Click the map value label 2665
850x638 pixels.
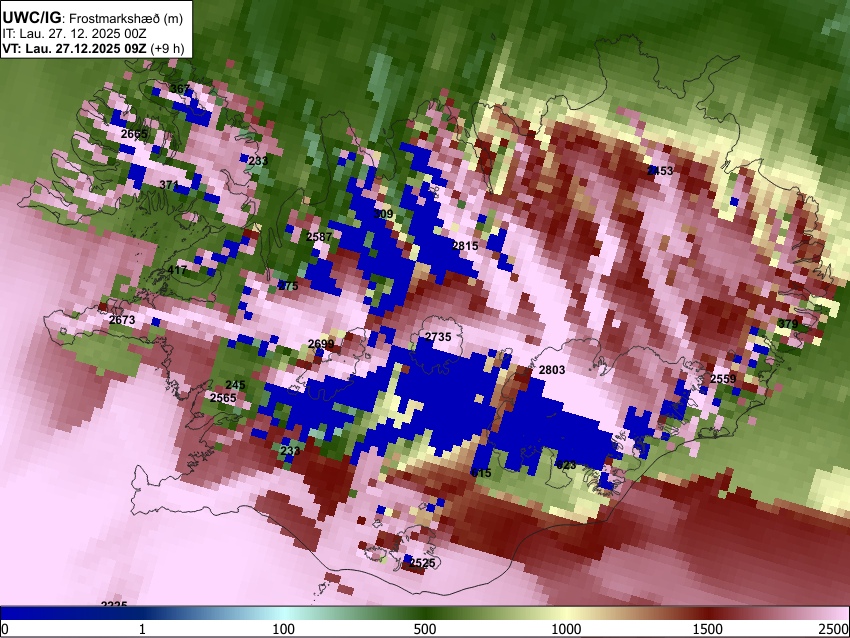pos(134,134)
